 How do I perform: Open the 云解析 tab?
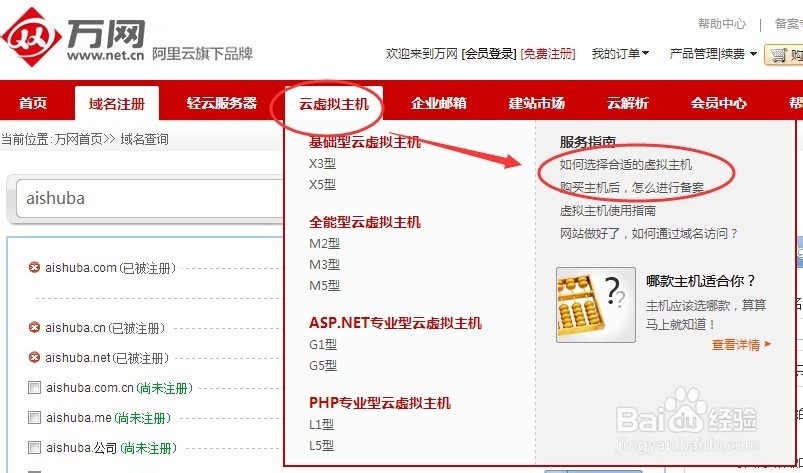[x=627, y=103]
